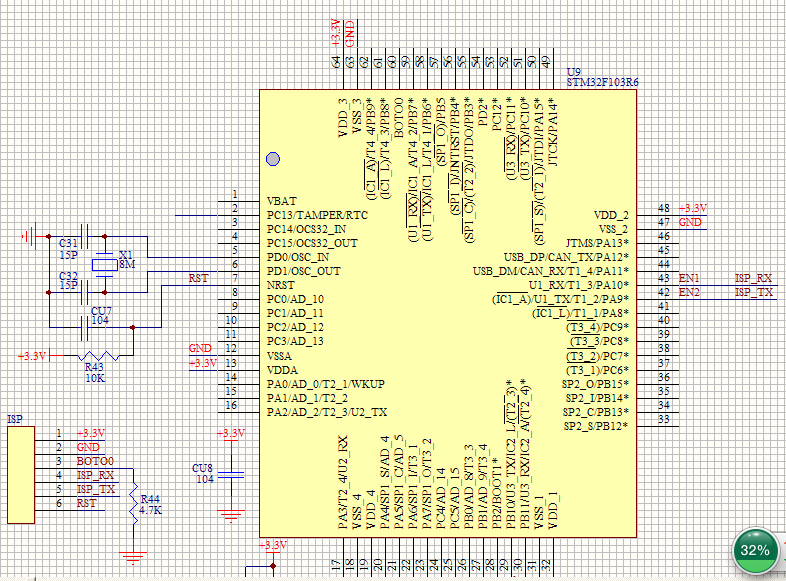Viewport: 786px width, 581px height.
Task: Select the U9 designator label
Action: 573,72
